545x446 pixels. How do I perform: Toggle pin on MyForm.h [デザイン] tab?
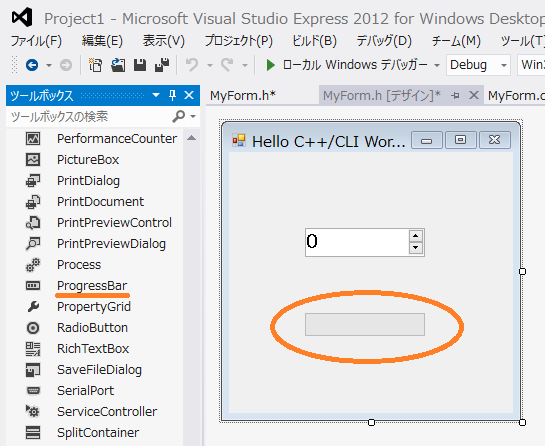tap(455, 95)
